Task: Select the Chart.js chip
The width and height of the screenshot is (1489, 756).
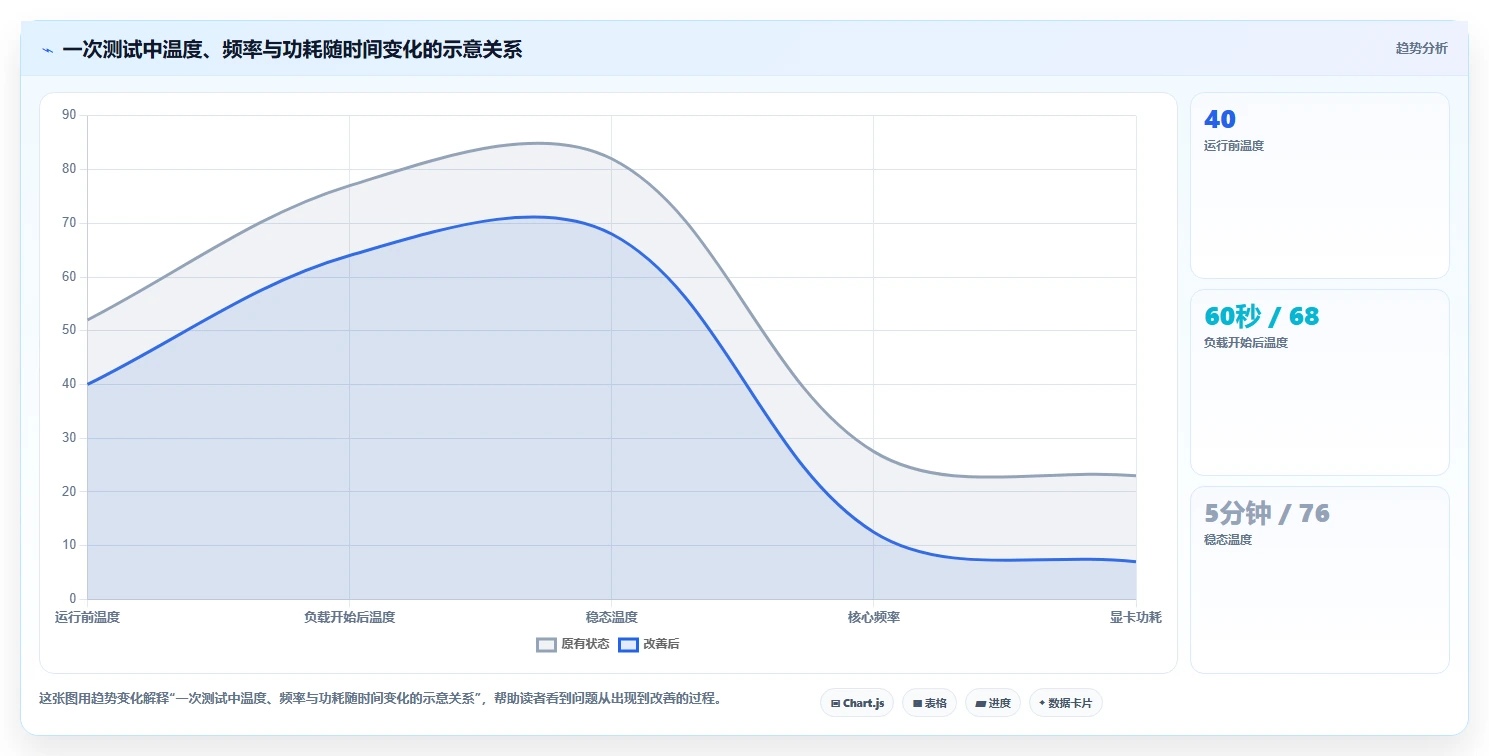Action: 857,703
